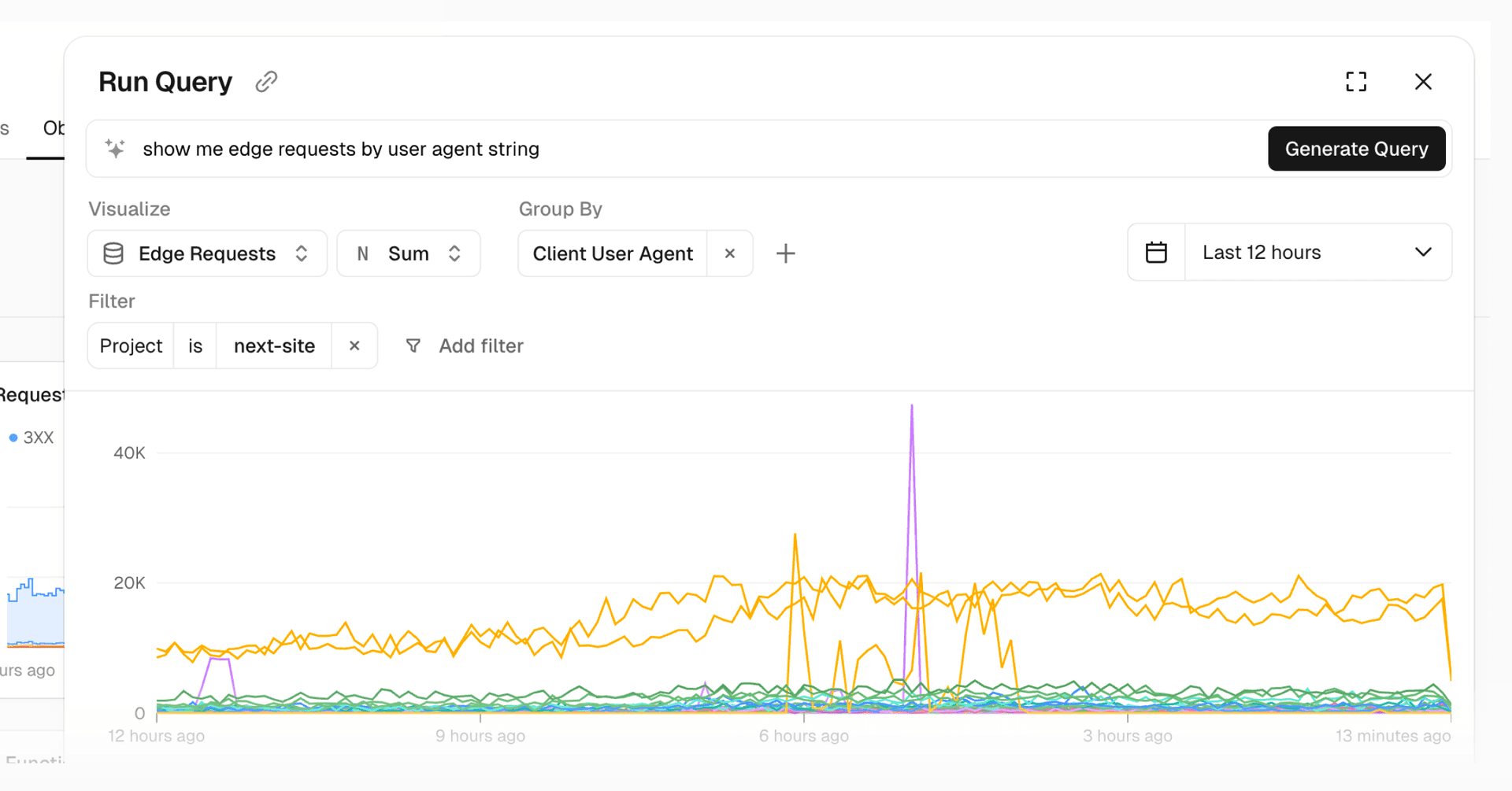Close the Run Query panel
This screenshot has height=791, width=1512.
[x=1422, y=82]
